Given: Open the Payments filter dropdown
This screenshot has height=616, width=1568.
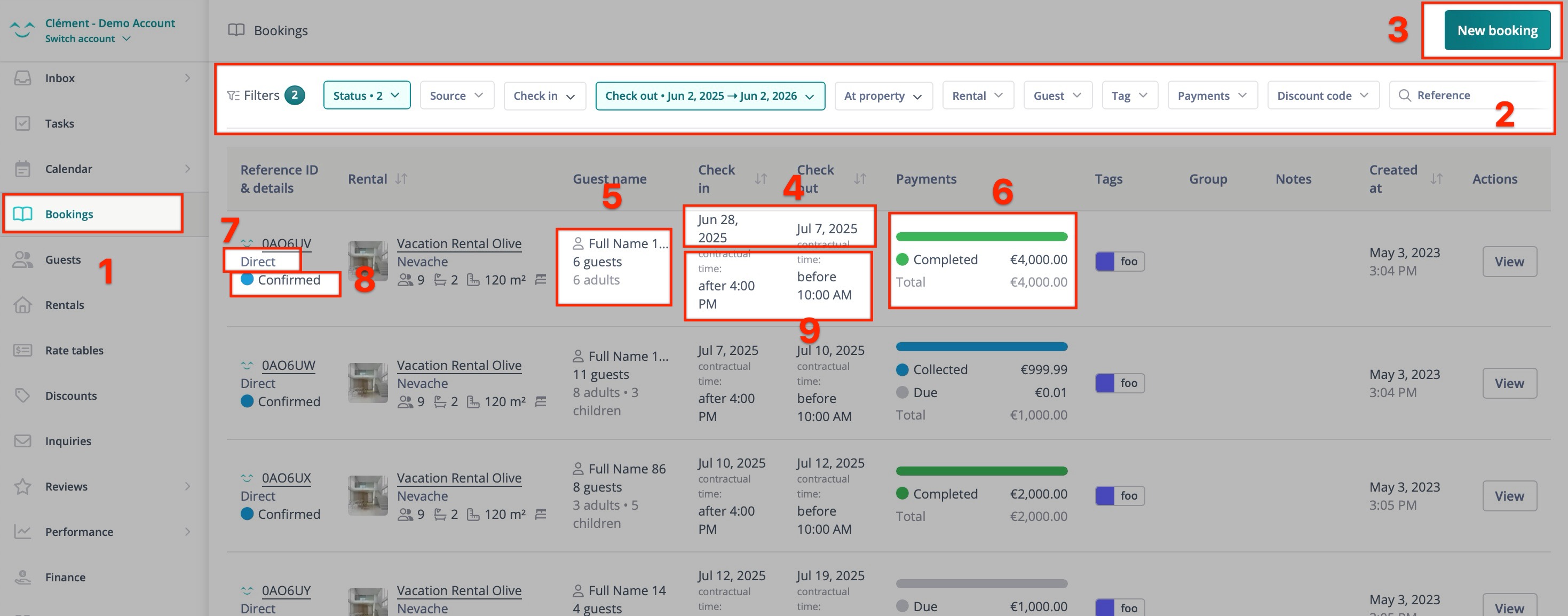Looking at the screenshot, I should [x=1212, y=96].
